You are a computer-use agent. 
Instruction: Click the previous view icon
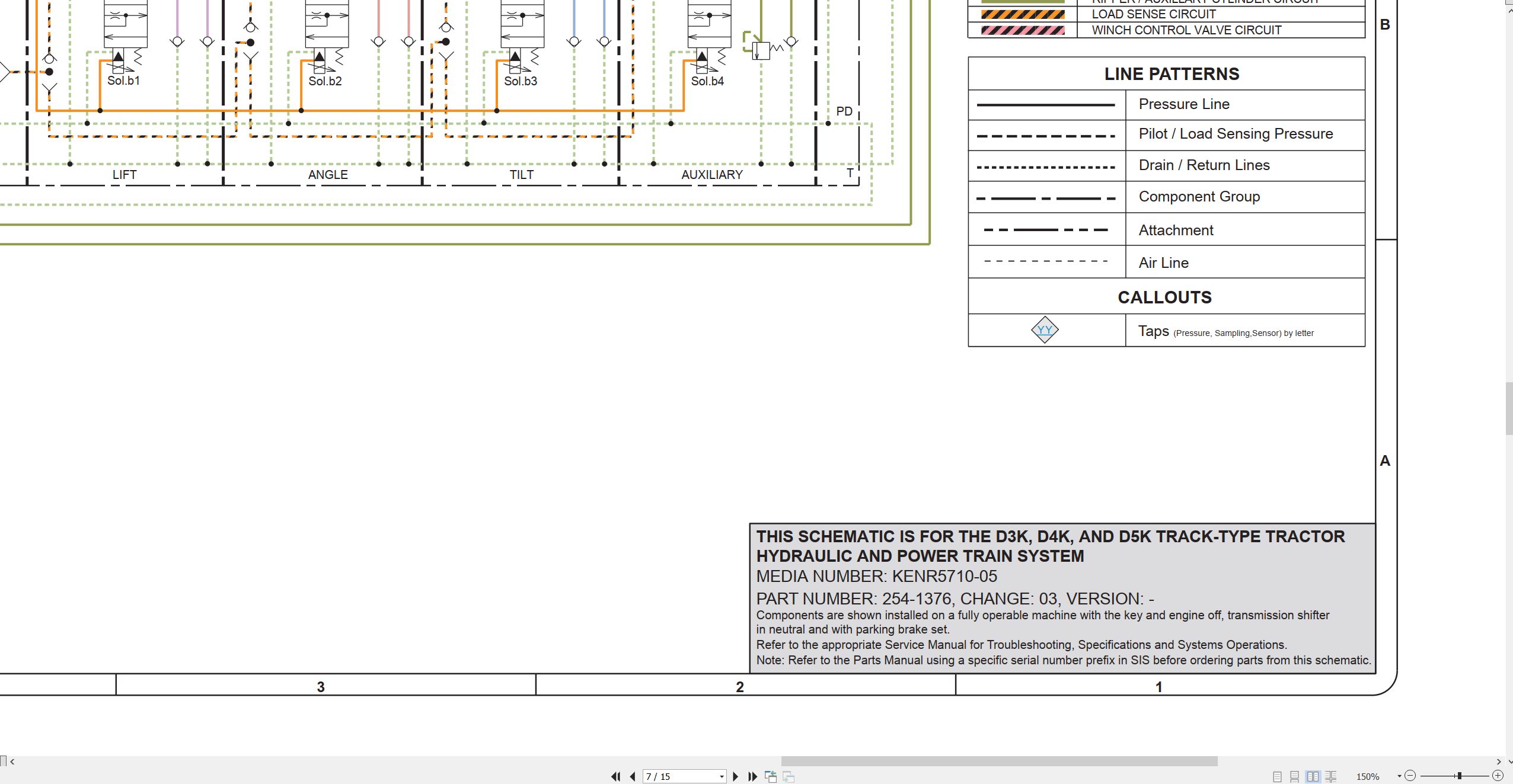pyautogui.click(x=771, y=776)
